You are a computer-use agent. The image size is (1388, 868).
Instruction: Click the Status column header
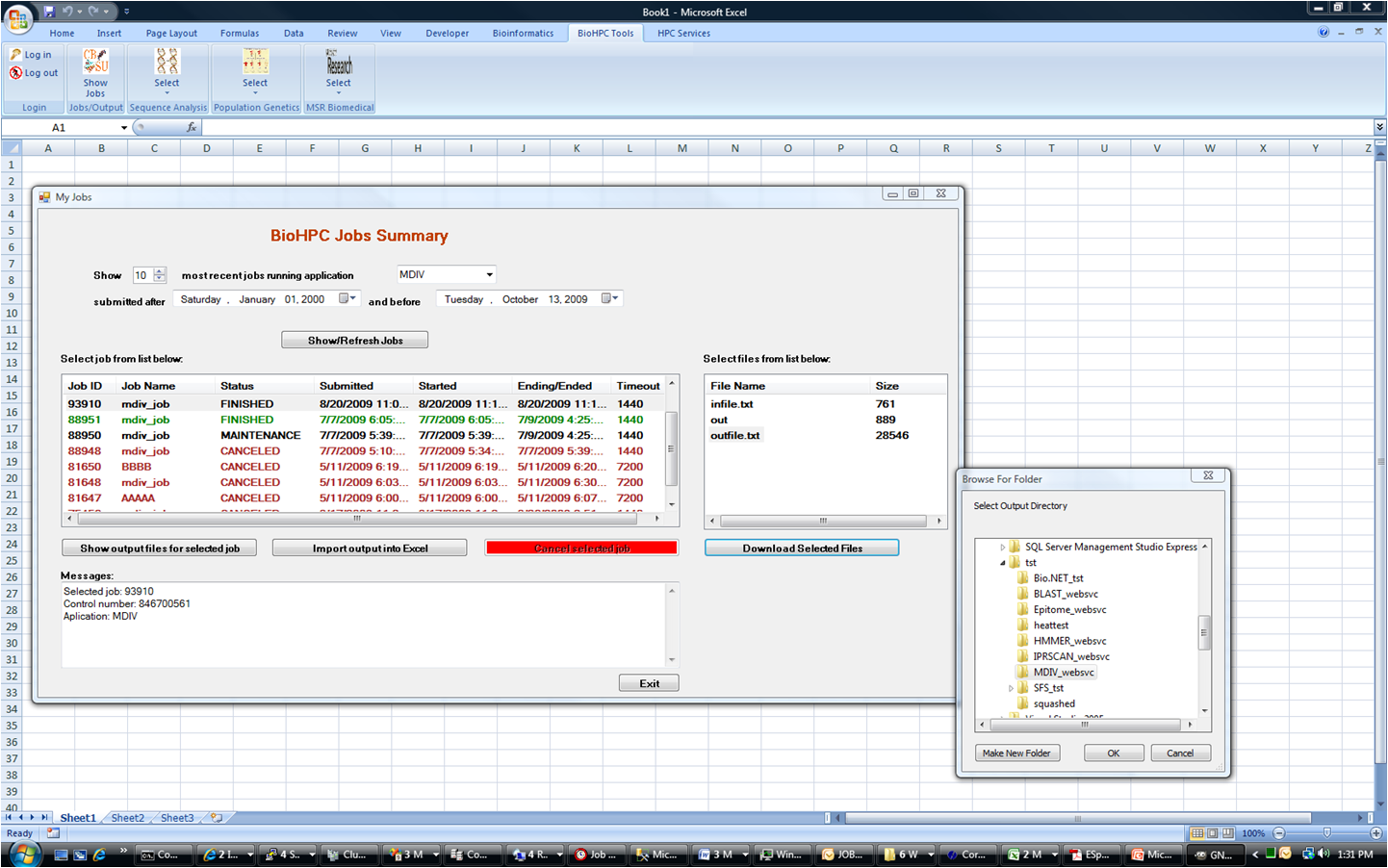[x=265, y=386]
